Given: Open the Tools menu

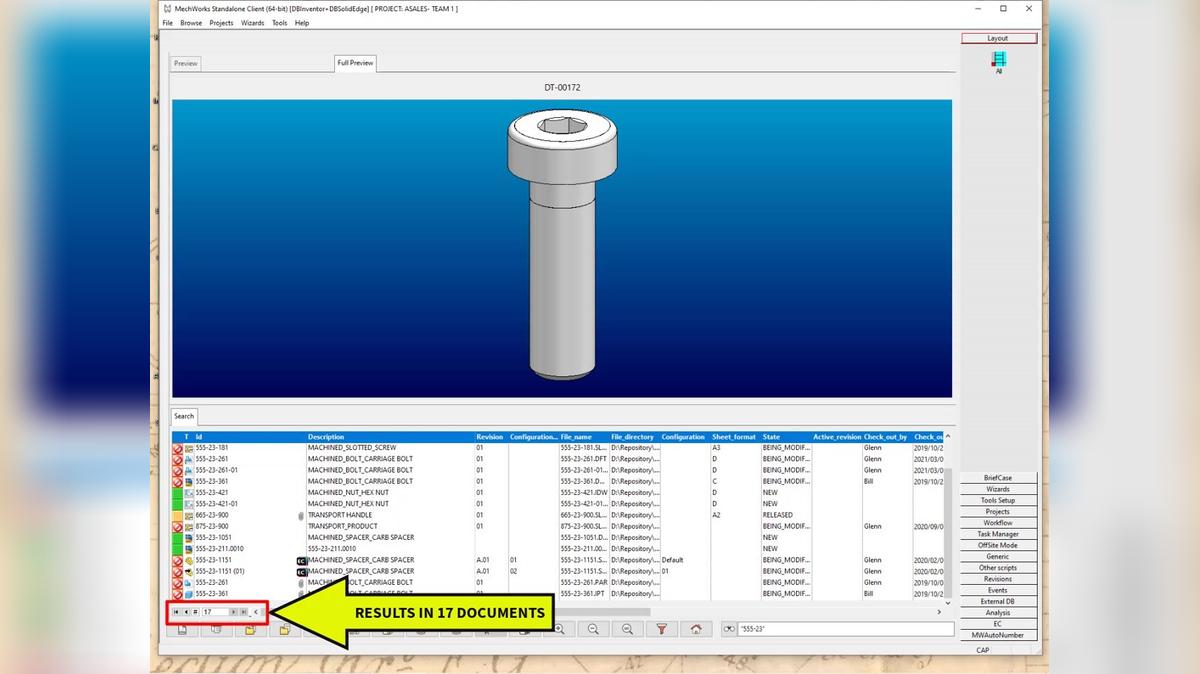Looking at the screenshot, I should (x=280, y=23).
